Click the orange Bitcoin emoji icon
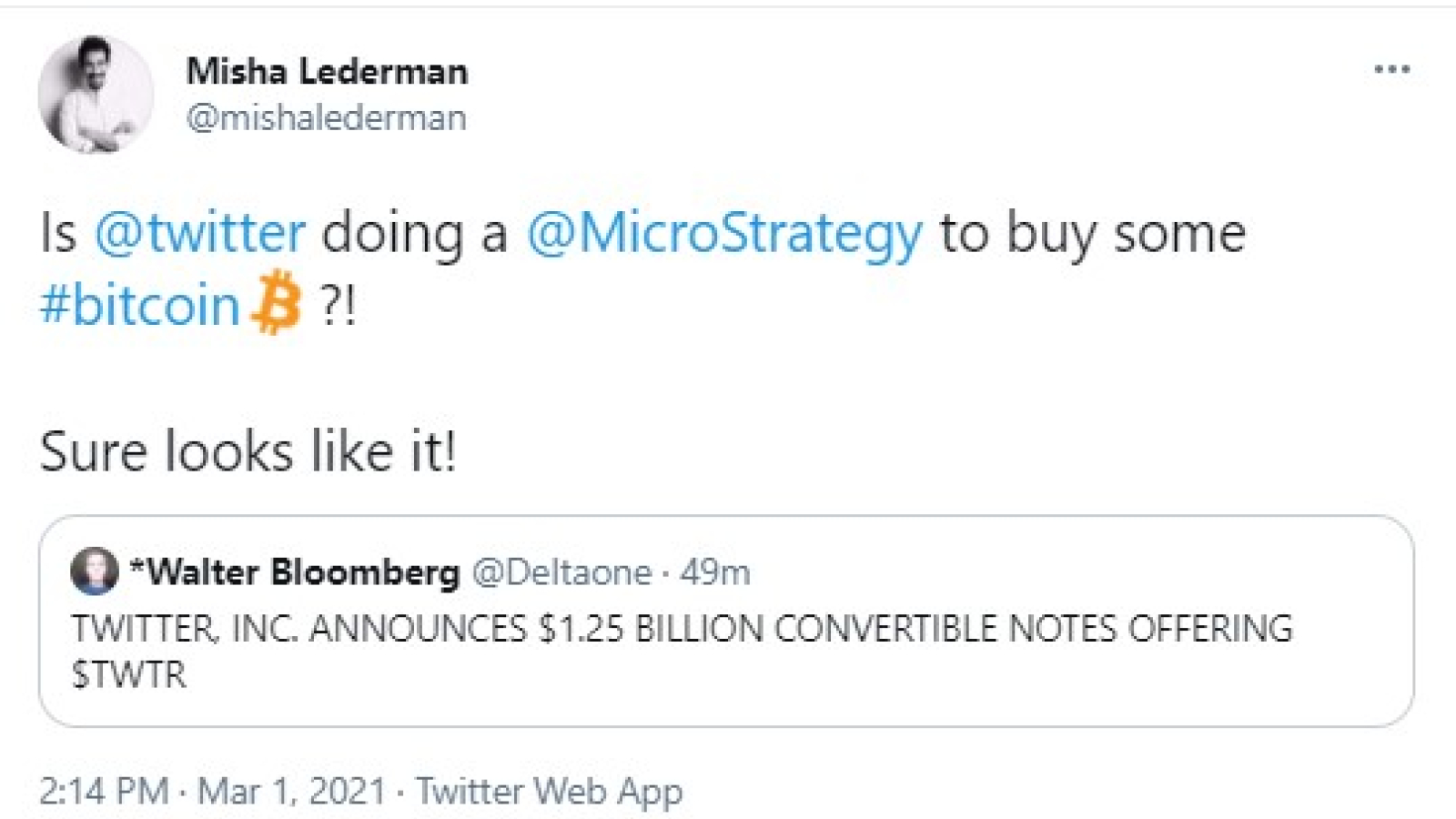Image resolution: width=1456 pixels, height=819 pixels. pos(276,303)
